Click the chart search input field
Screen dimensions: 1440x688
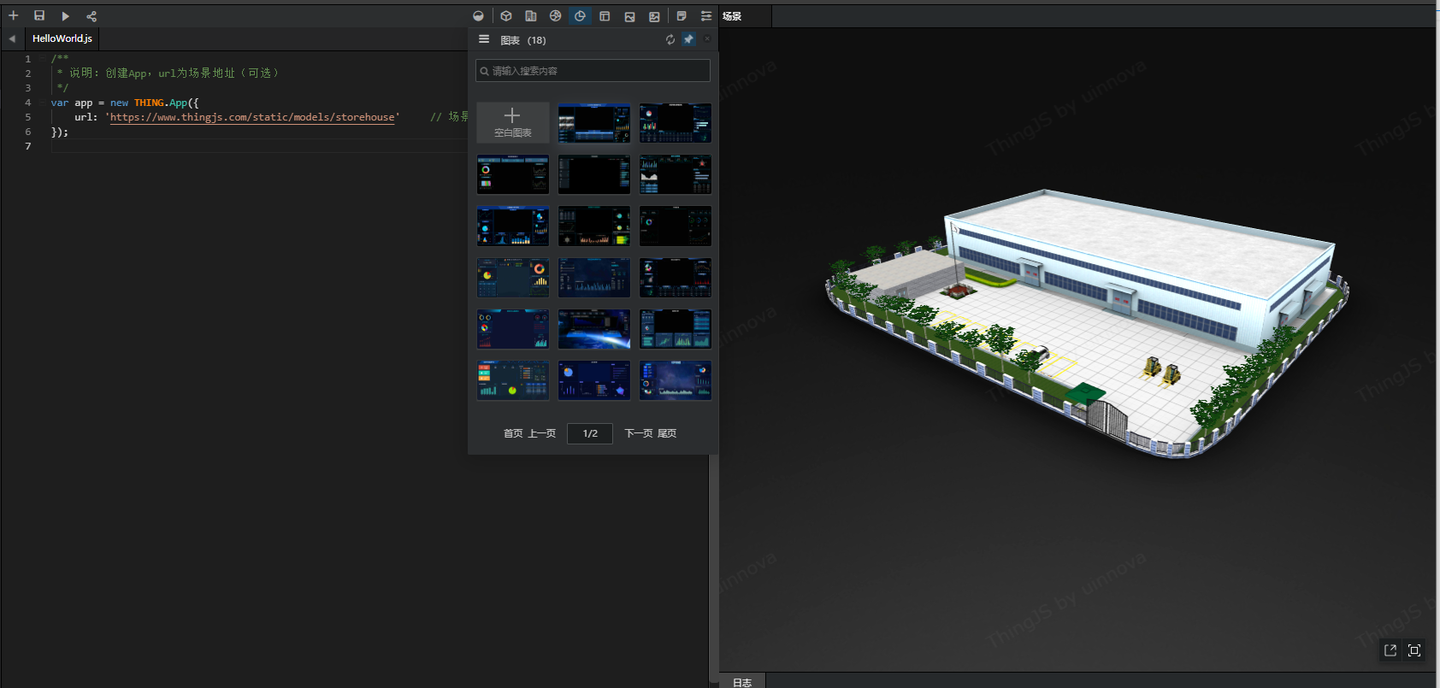(593, 70)
